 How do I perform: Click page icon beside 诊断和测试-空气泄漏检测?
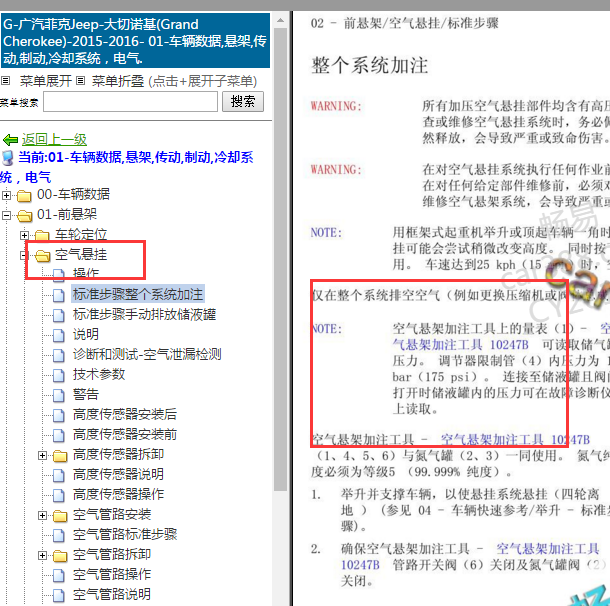tap(59, 356)
